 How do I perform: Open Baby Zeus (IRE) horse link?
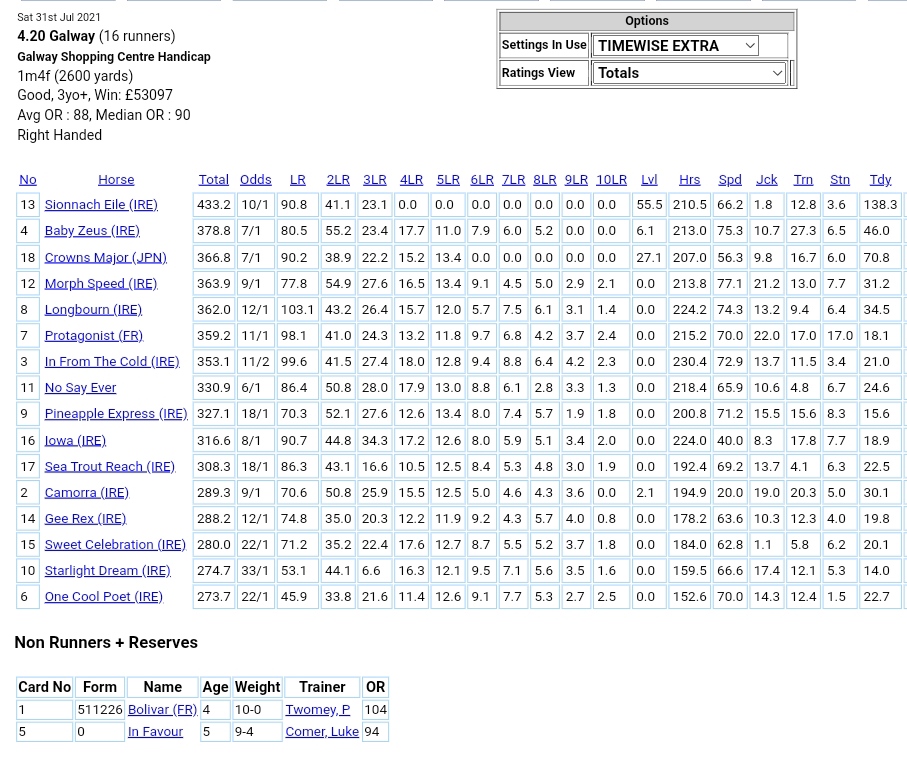click(x=91, y=230)
